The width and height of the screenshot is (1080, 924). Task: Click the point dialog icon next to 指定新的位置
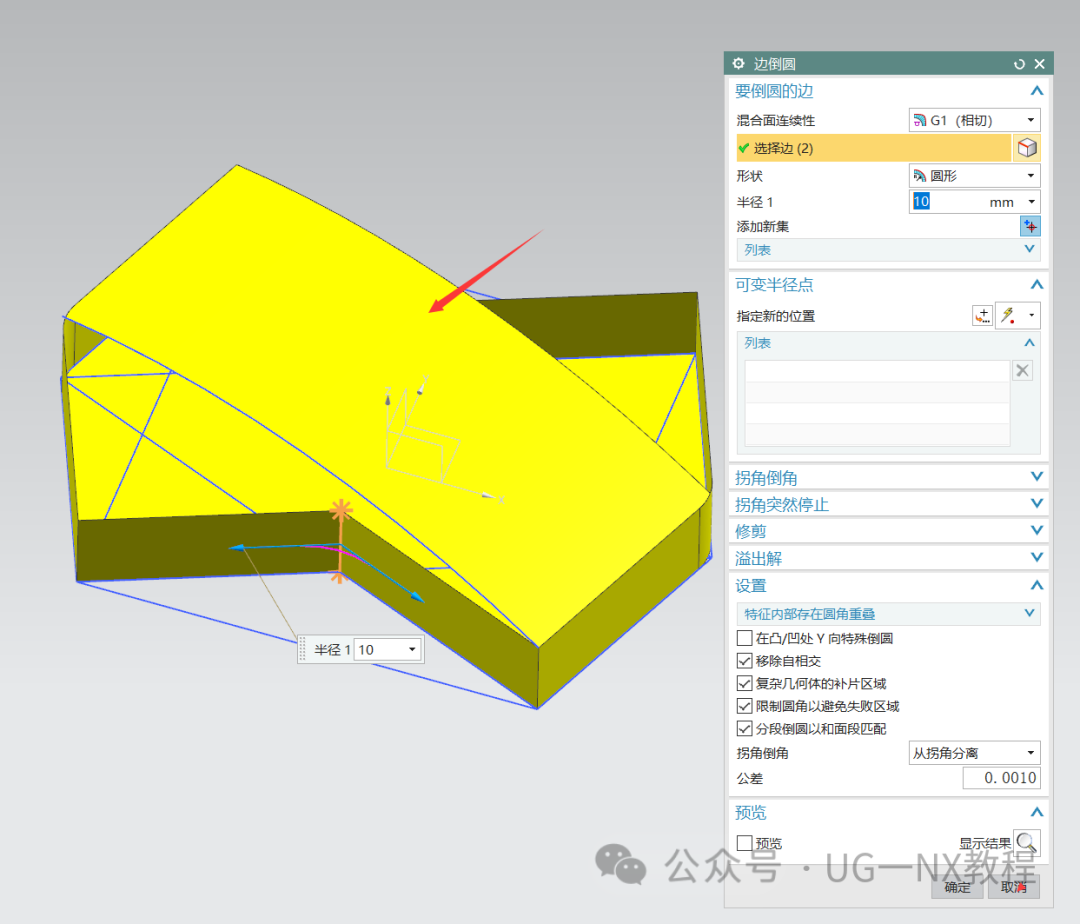click(982, 316)
